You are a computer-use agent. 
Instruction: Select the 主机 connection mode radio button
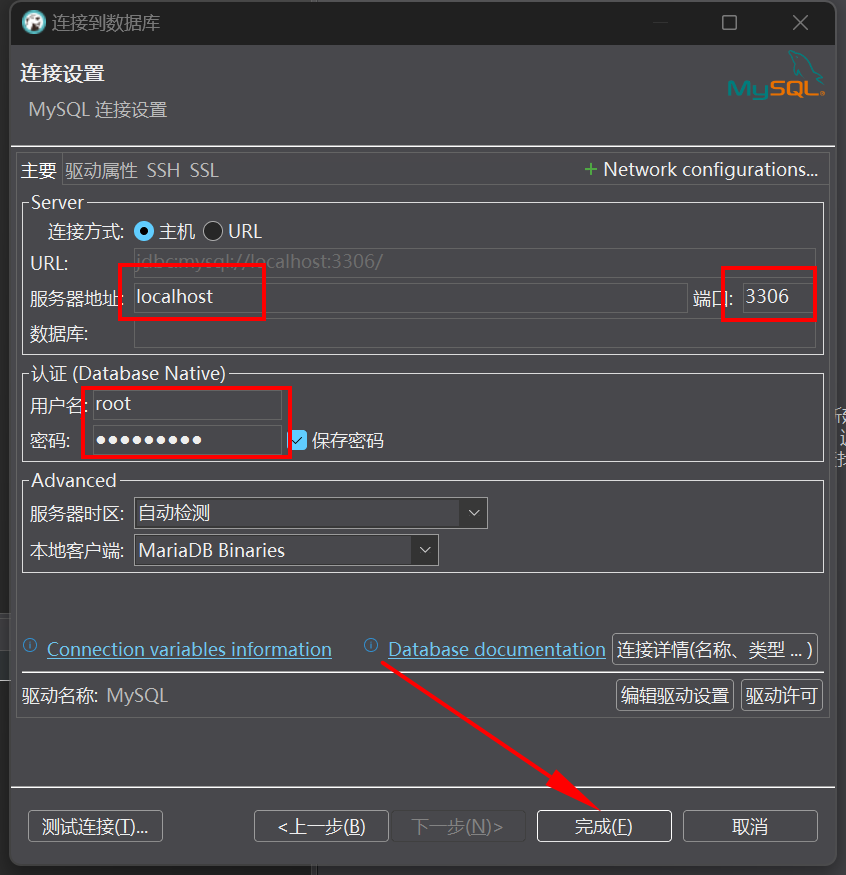[x=142, y=231]
